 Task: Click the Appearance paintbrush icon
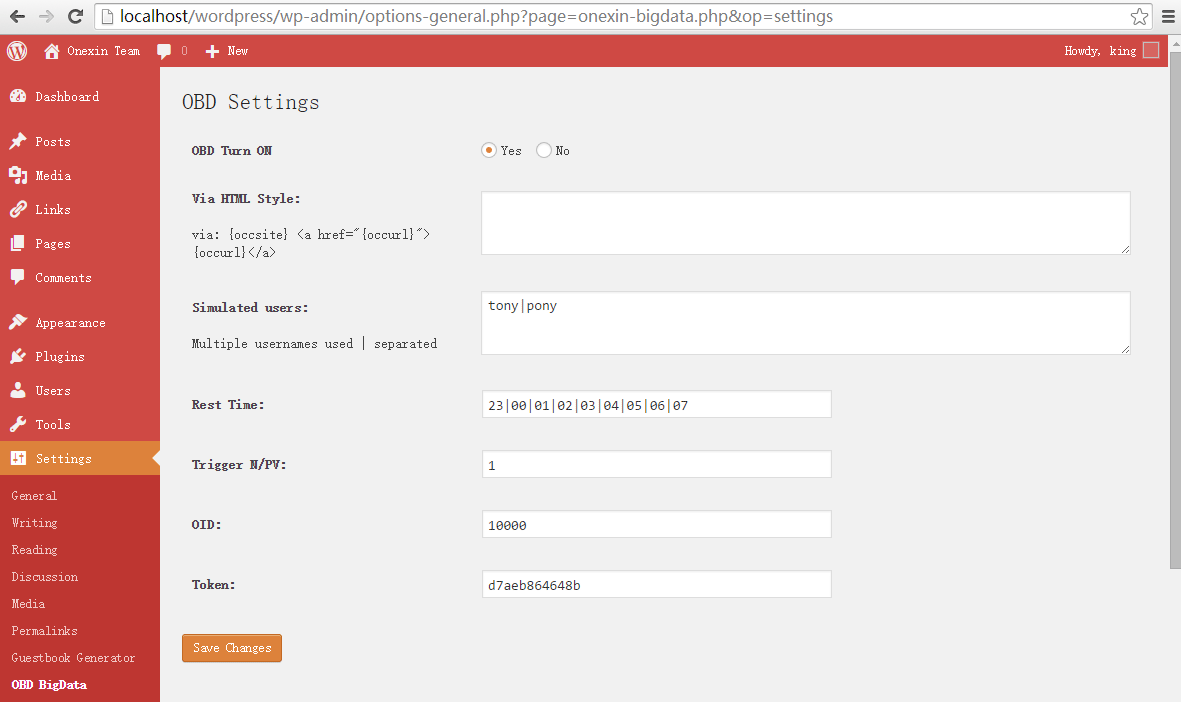coord(18,322)
